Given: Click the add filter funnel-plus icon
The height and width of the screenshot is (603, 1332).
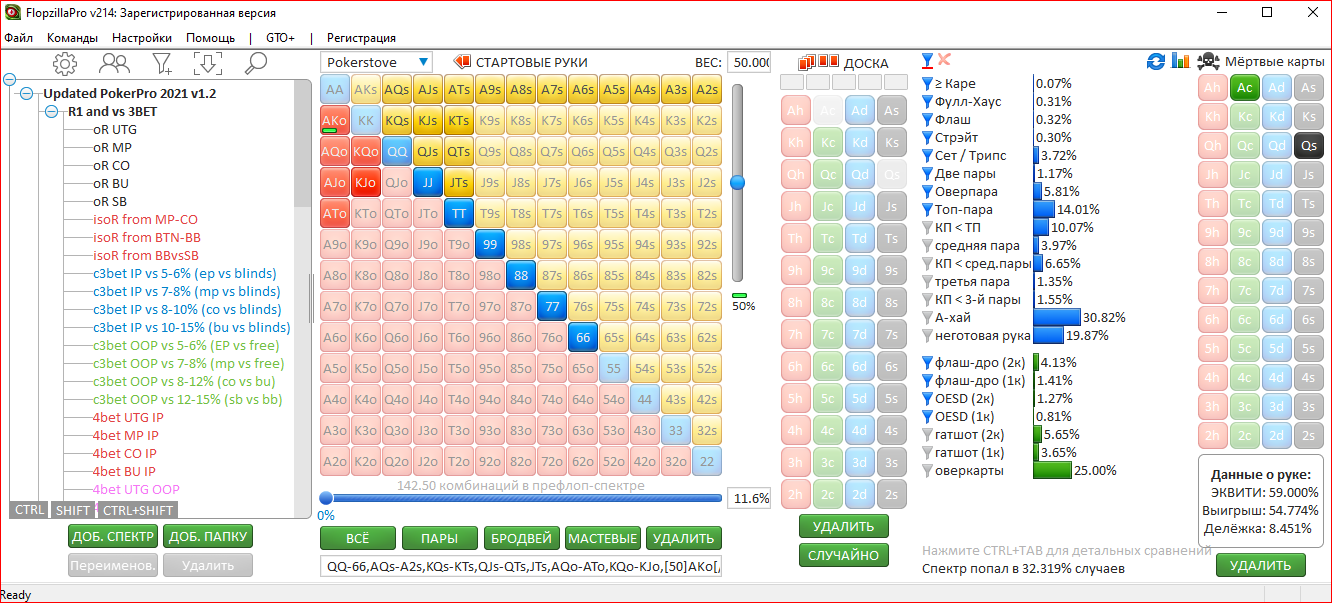Looking at the screenshot, I should pyautogui.click(x=162, y=64).
